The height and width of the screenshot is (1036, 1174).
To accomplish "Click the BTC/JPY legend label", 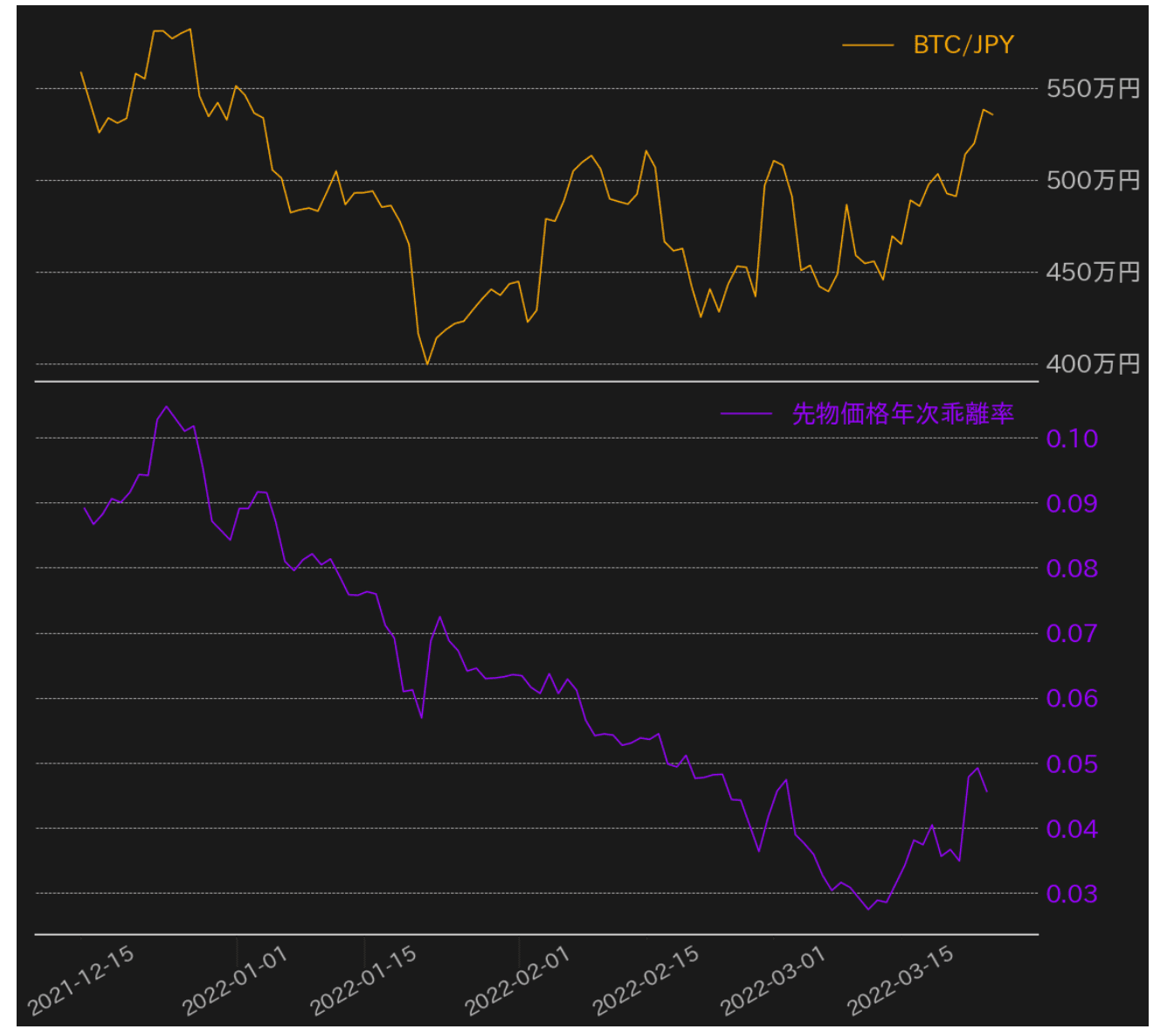I will click(963, 45).
